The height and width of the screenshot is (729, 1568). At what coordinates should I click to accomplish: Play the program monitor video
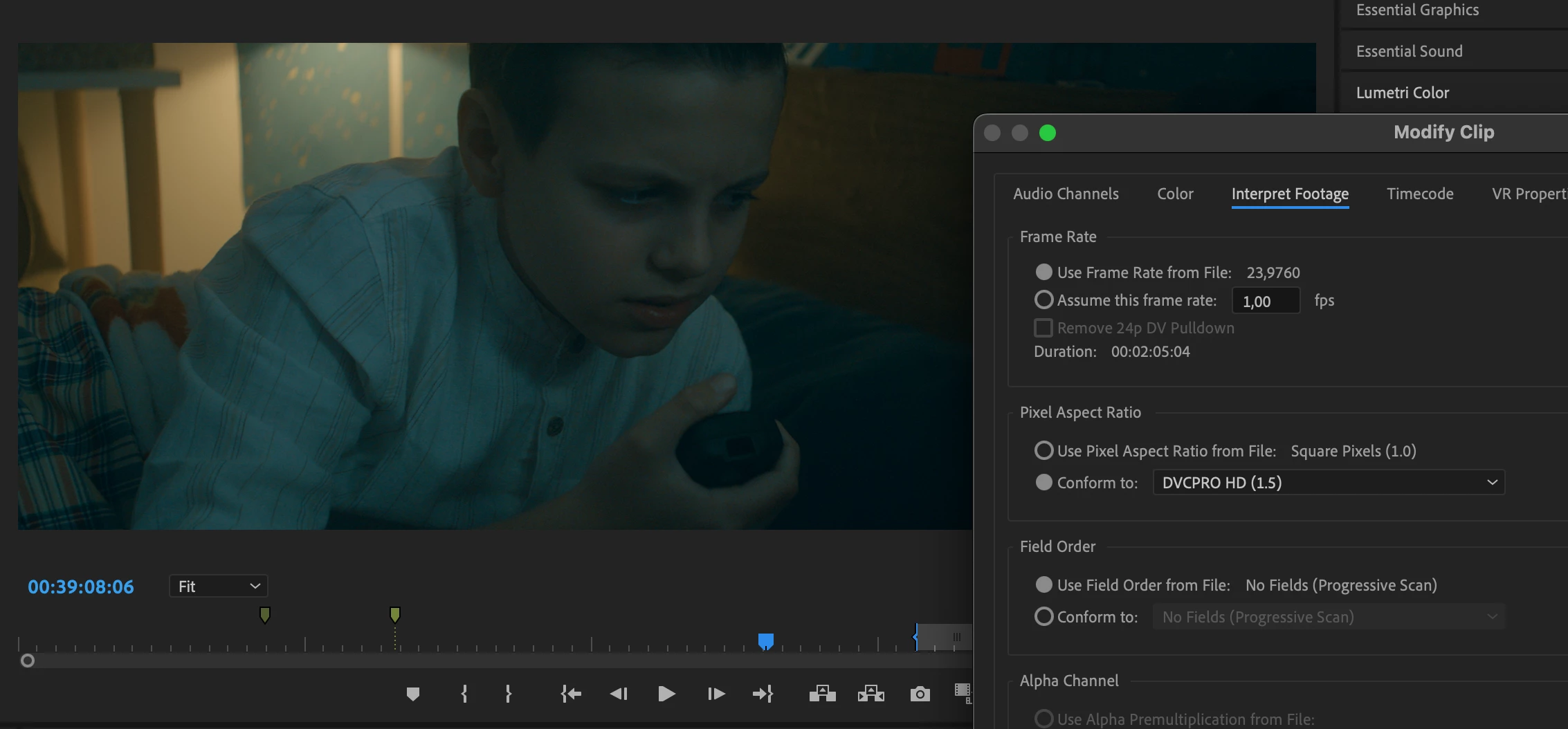pyautogui.click(x=666, y=694)
